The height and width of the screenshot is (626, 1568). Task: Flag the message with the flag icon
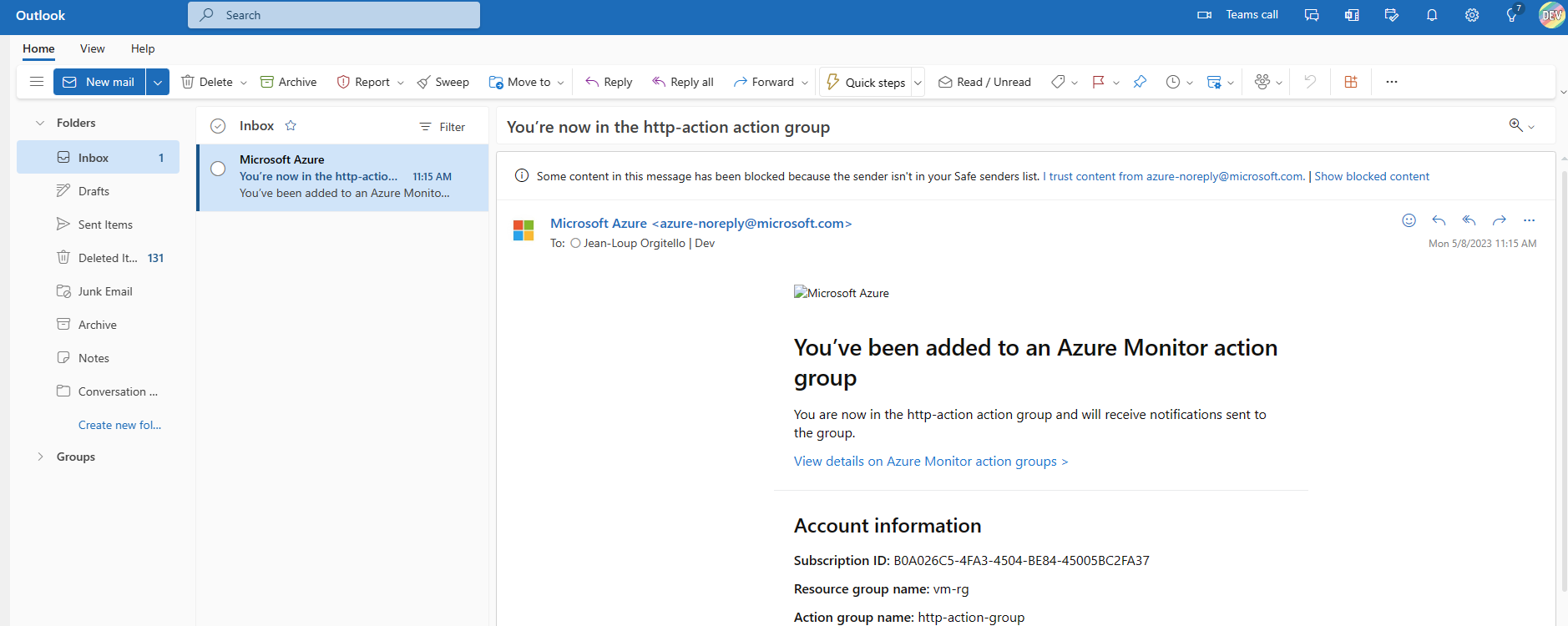tap(1098, 82)
